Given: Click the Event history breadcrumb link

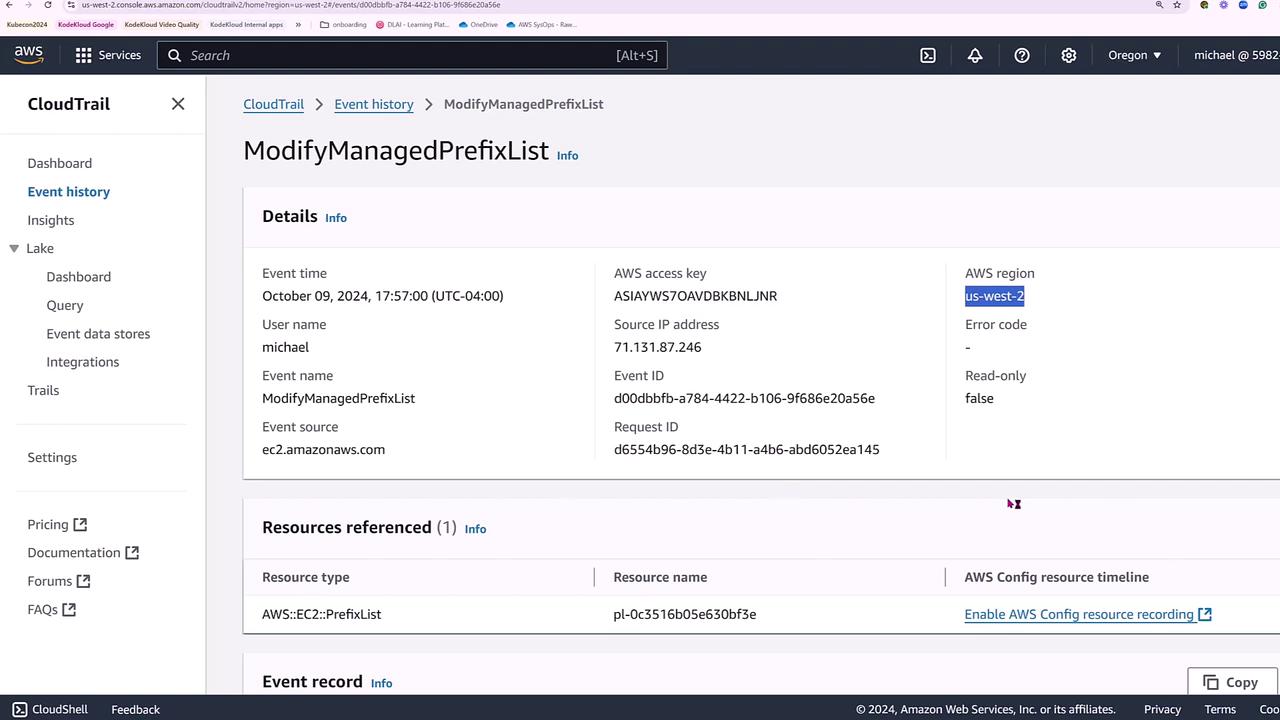Looking at the screenshot, I should coord(374,104).
